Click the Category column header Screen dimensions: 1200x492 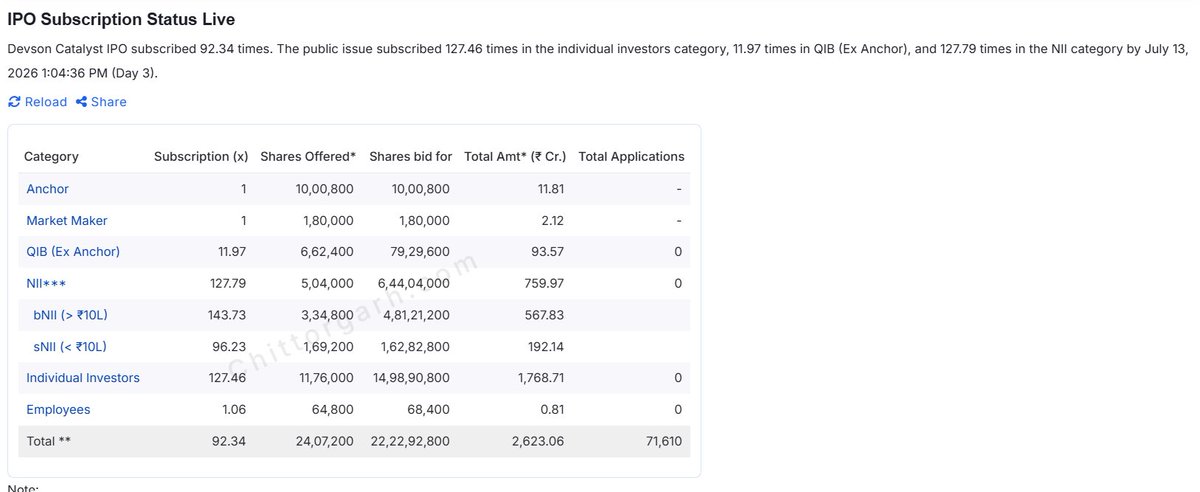click(51, 157)
